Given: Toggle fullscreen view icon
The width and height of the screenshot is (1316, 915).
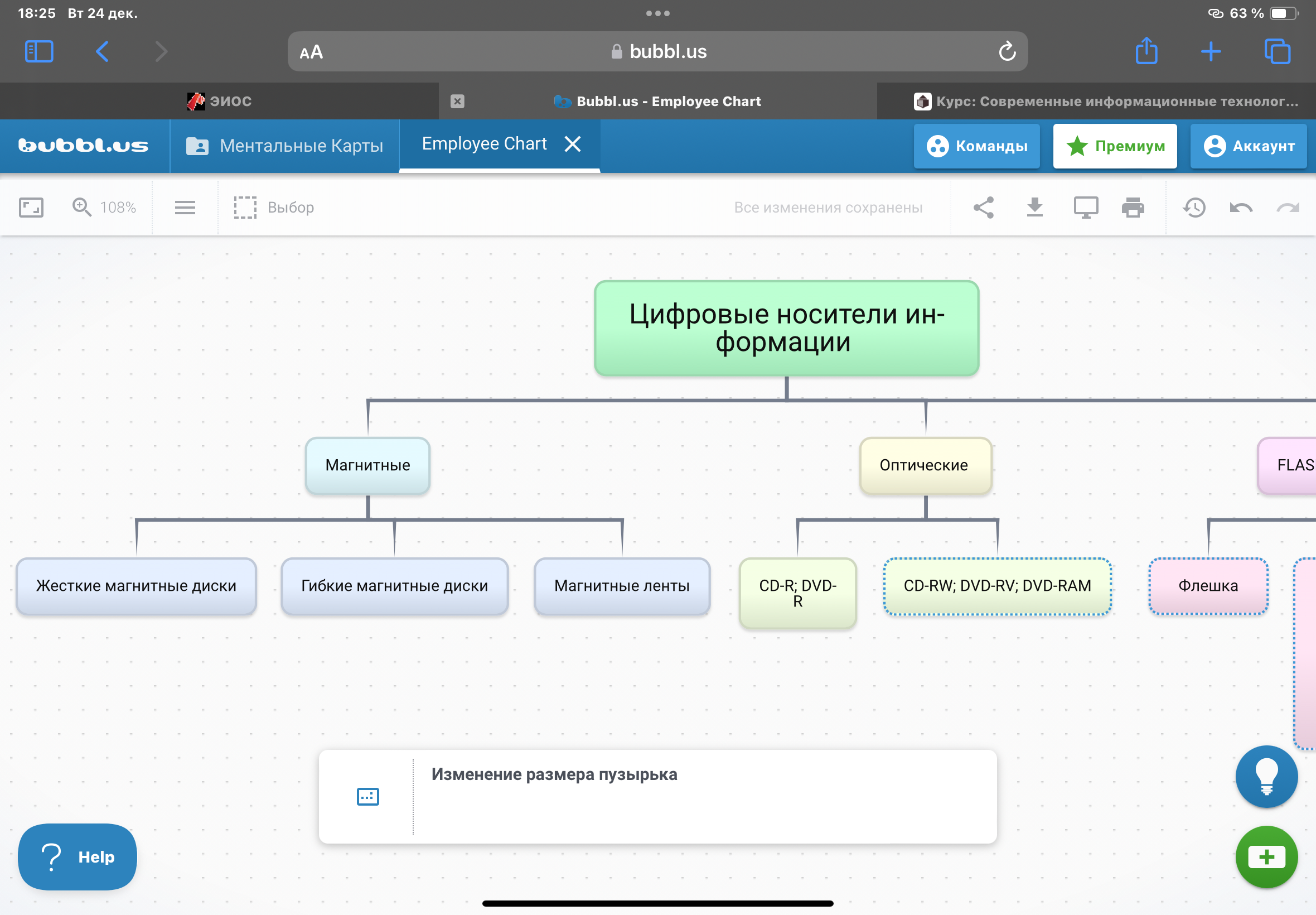Looking at the screenshot, I should point(31,208).
